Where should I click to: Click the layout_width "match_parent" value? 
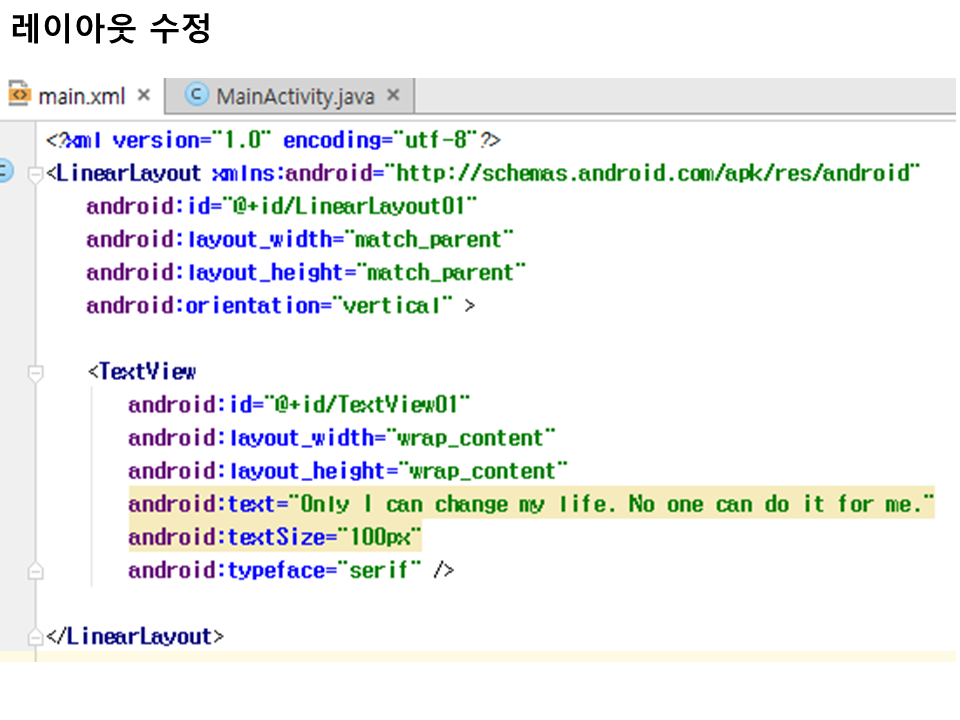coord(436,240)
